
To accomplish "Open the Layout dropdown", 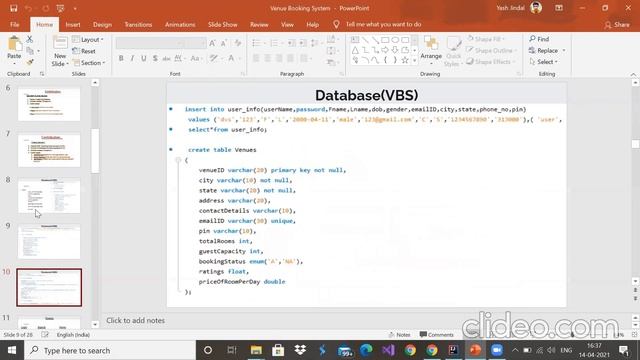I will [x=88, y=39].
